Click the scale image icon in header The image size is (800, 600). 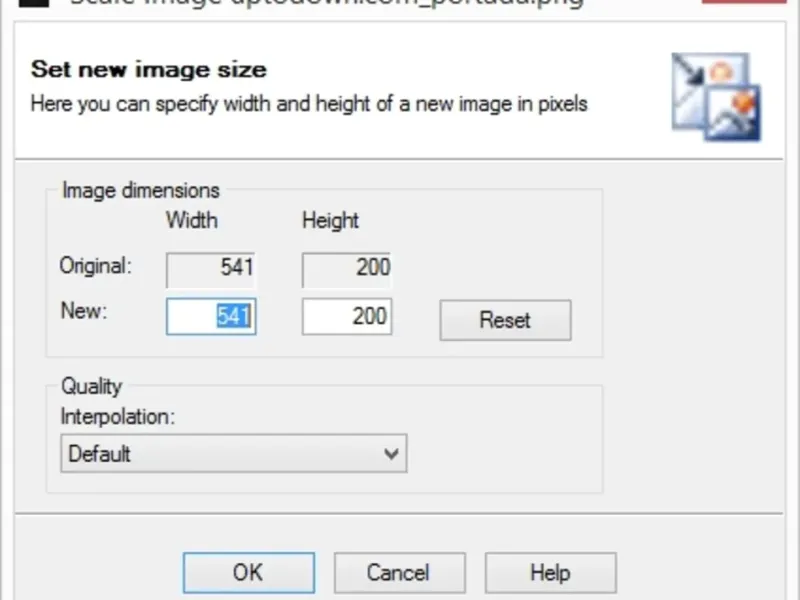click(x=716, y=96)
